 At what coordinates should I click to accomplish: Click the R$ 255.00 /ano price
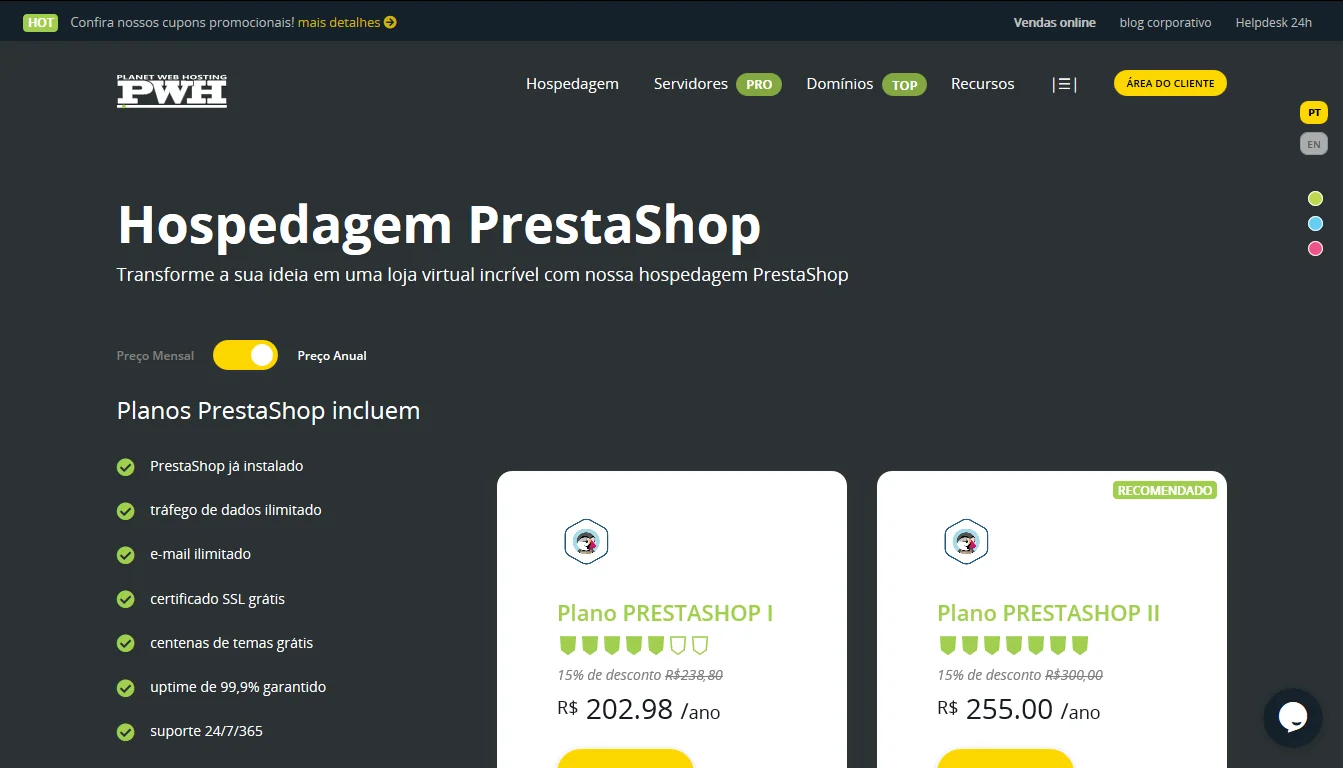(1019, 710)
